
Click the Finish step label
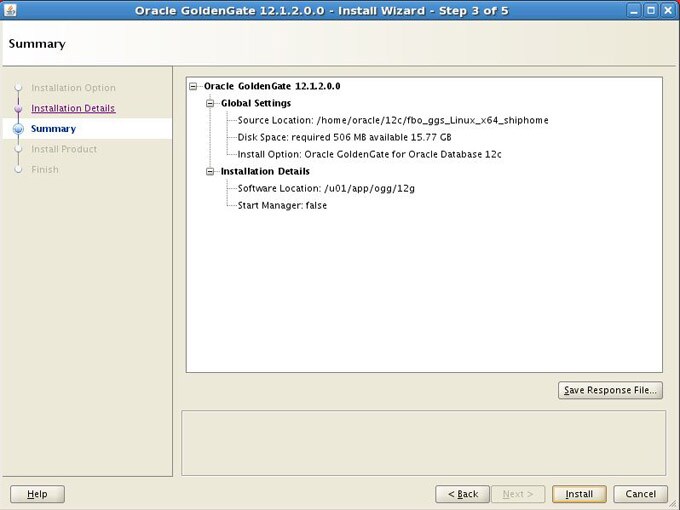tap(45, 169)
